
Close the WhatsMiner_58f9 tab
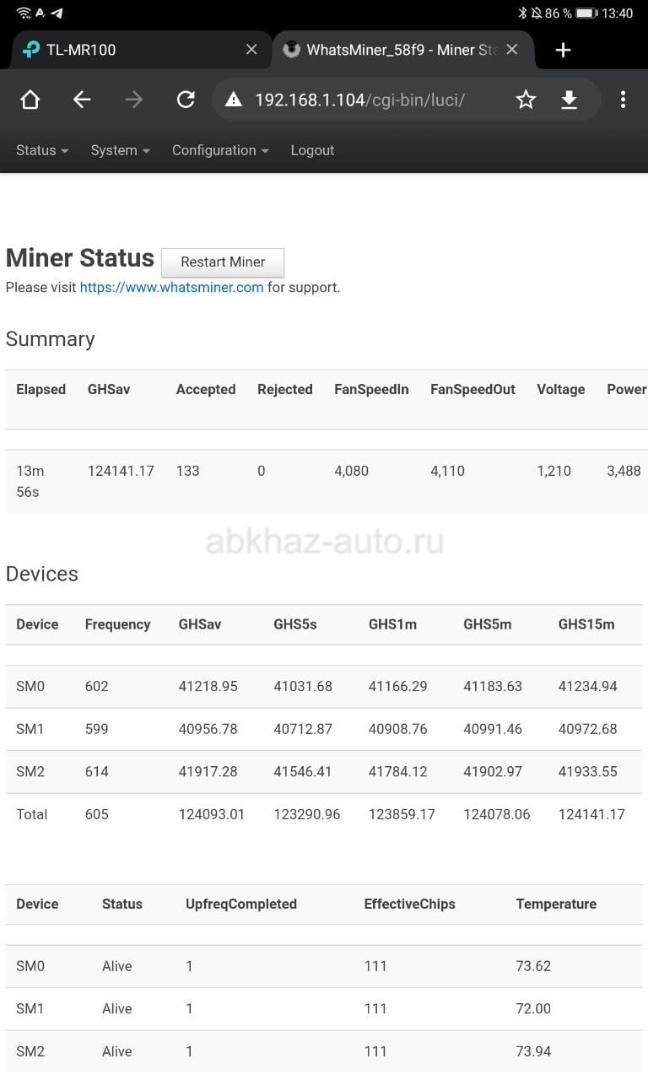pos(512,50)
